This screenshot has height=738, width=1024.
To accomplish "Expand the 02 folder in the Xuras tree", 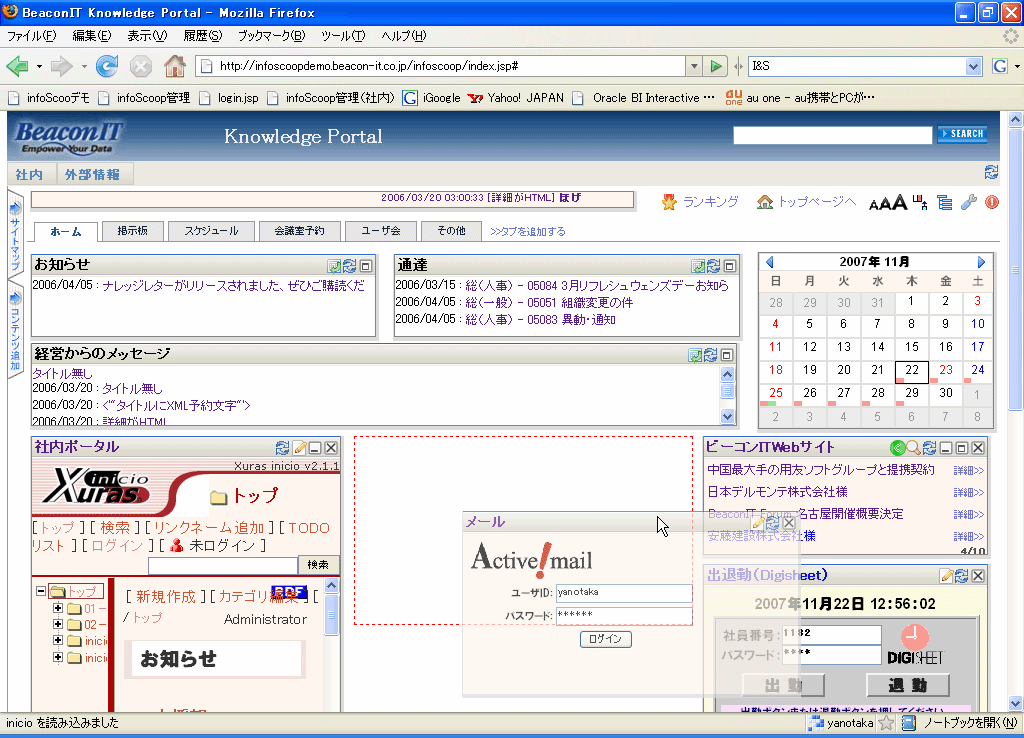I will point(57,624).
